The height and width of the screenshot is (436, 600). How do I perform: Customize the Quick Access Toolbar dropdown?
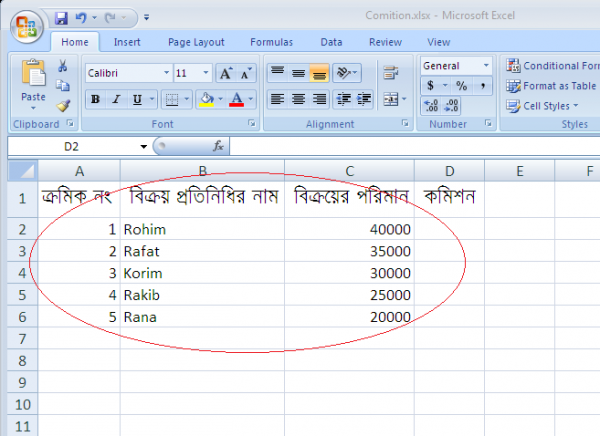click(x=147, y=18)
